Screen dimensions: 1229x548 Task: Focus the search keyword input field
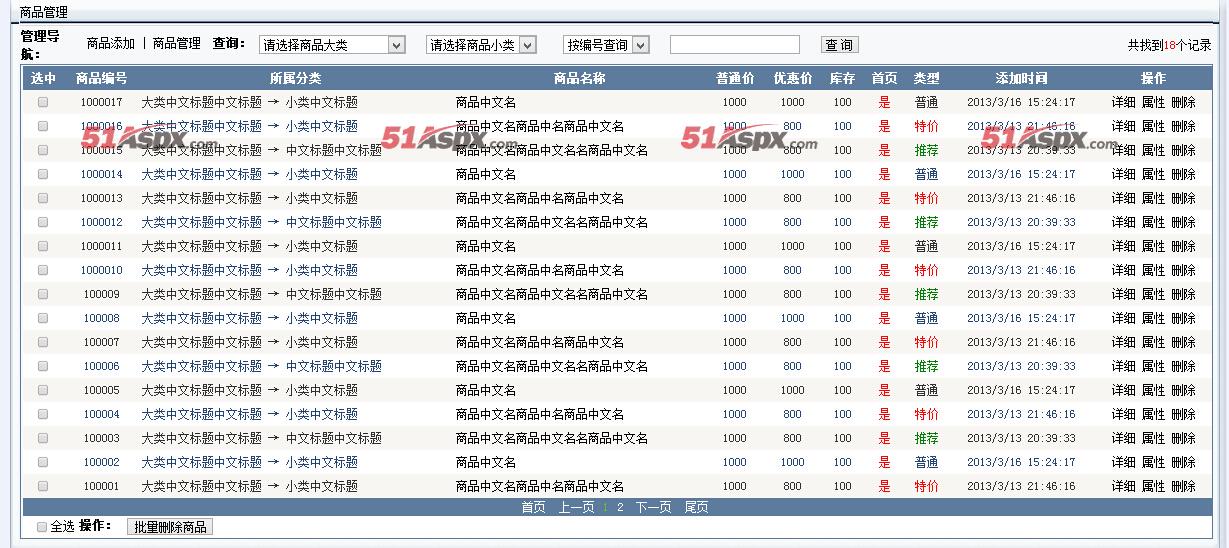pyautogui.click(x=734, y=45)
